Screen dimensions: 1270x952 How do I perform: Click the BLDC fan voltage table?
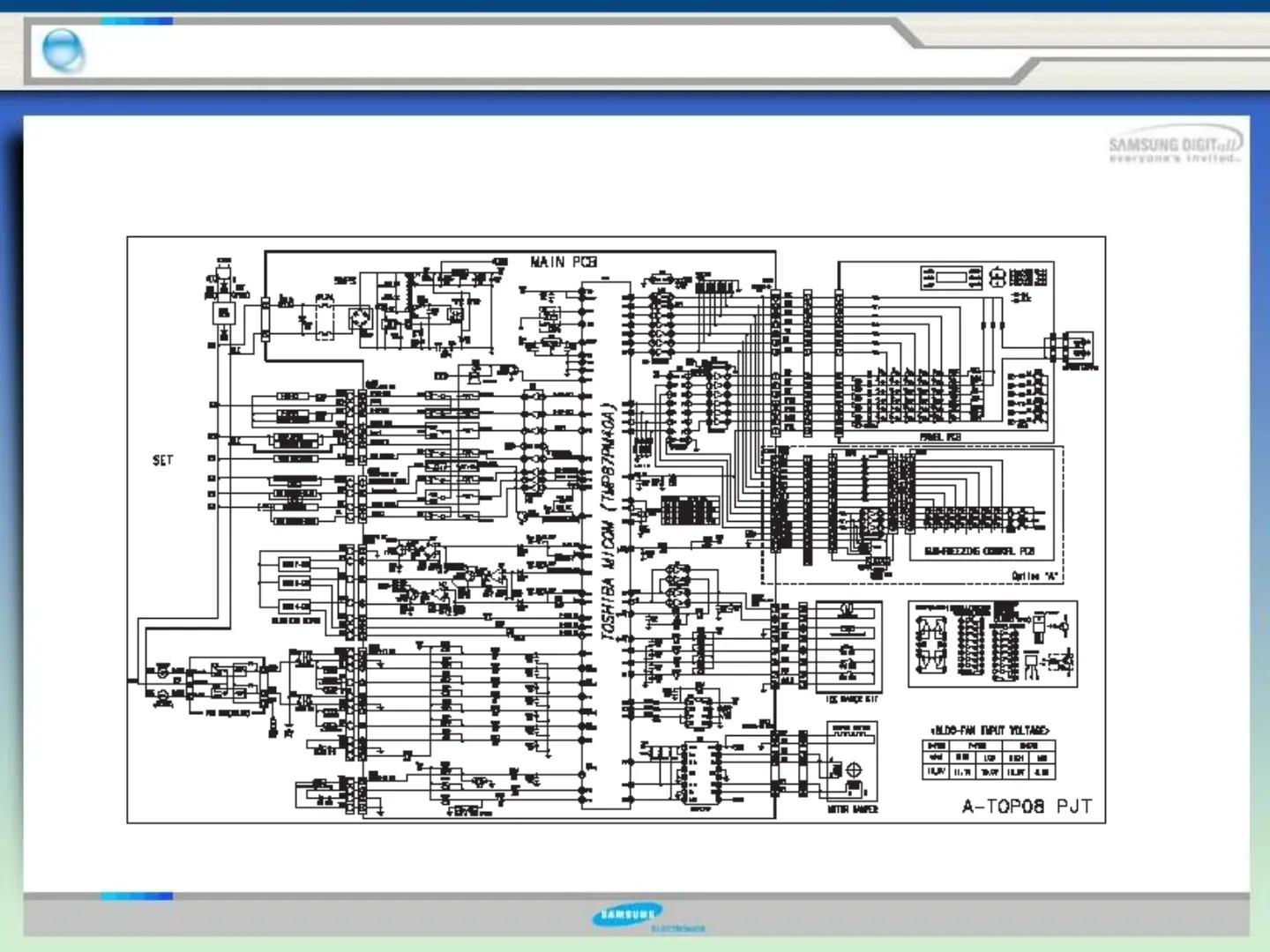tap(989, 760)
